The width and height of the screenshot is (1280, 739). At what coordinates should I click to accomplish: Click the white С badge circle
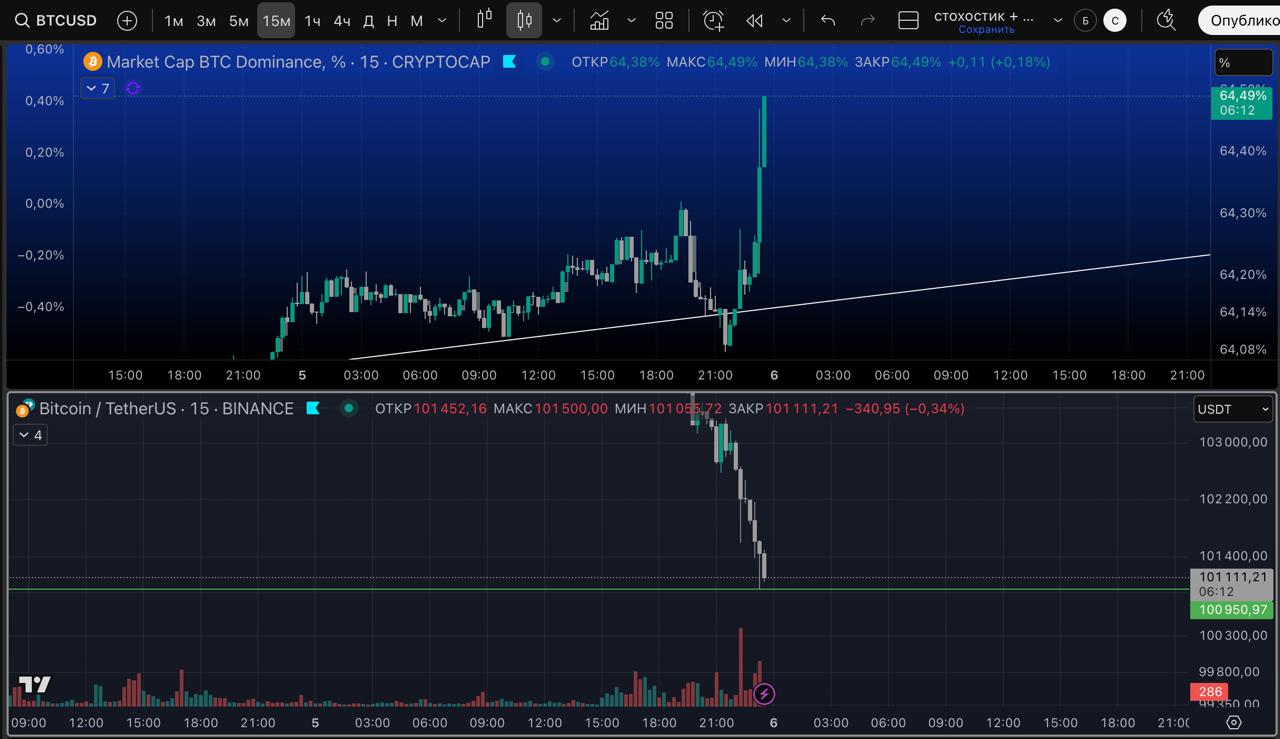click(x=1115, y=20)
